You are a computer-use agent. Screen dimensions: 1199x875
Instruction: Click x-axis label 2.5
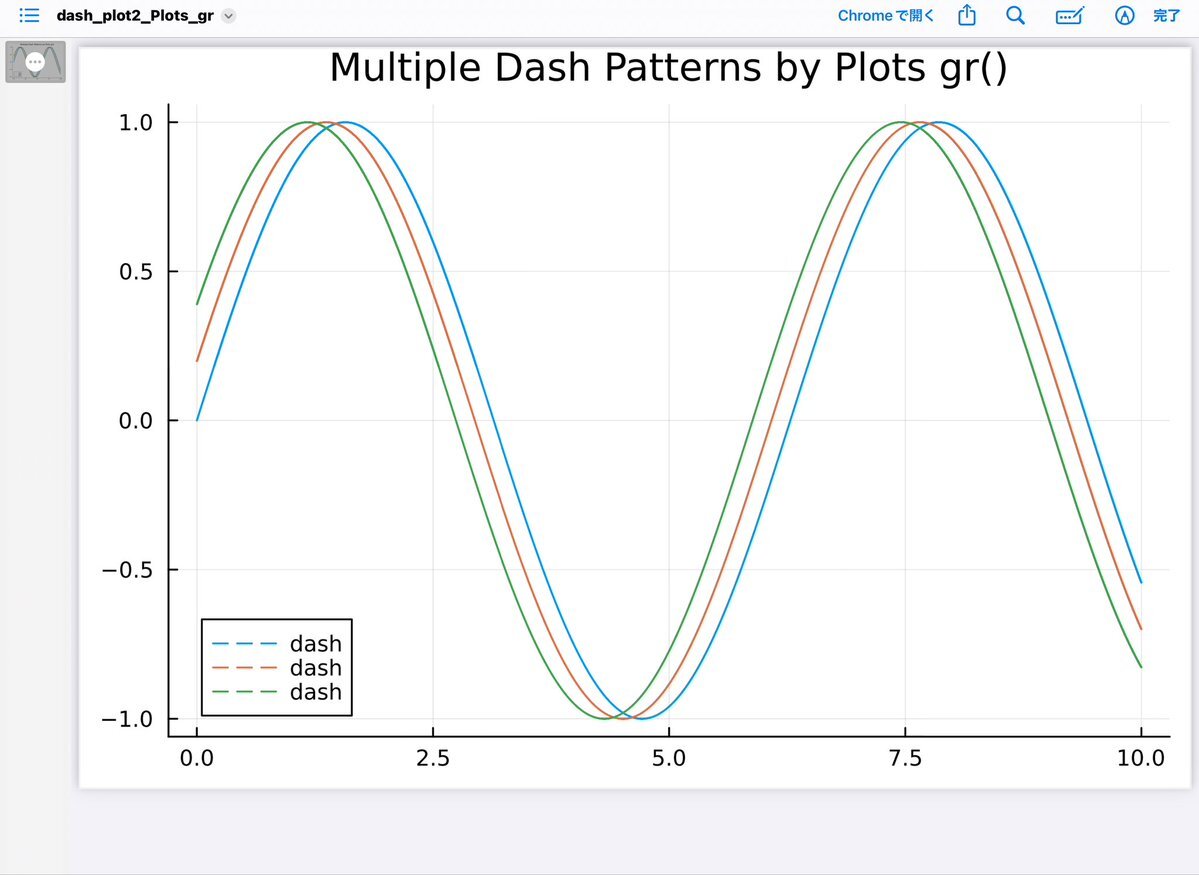point(433,758)
